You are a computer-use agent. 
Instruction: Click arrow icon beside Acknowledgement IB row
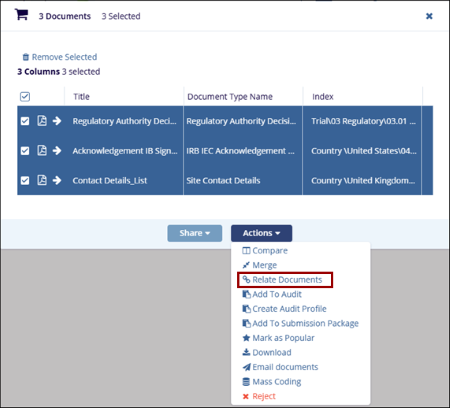point(57,150)
